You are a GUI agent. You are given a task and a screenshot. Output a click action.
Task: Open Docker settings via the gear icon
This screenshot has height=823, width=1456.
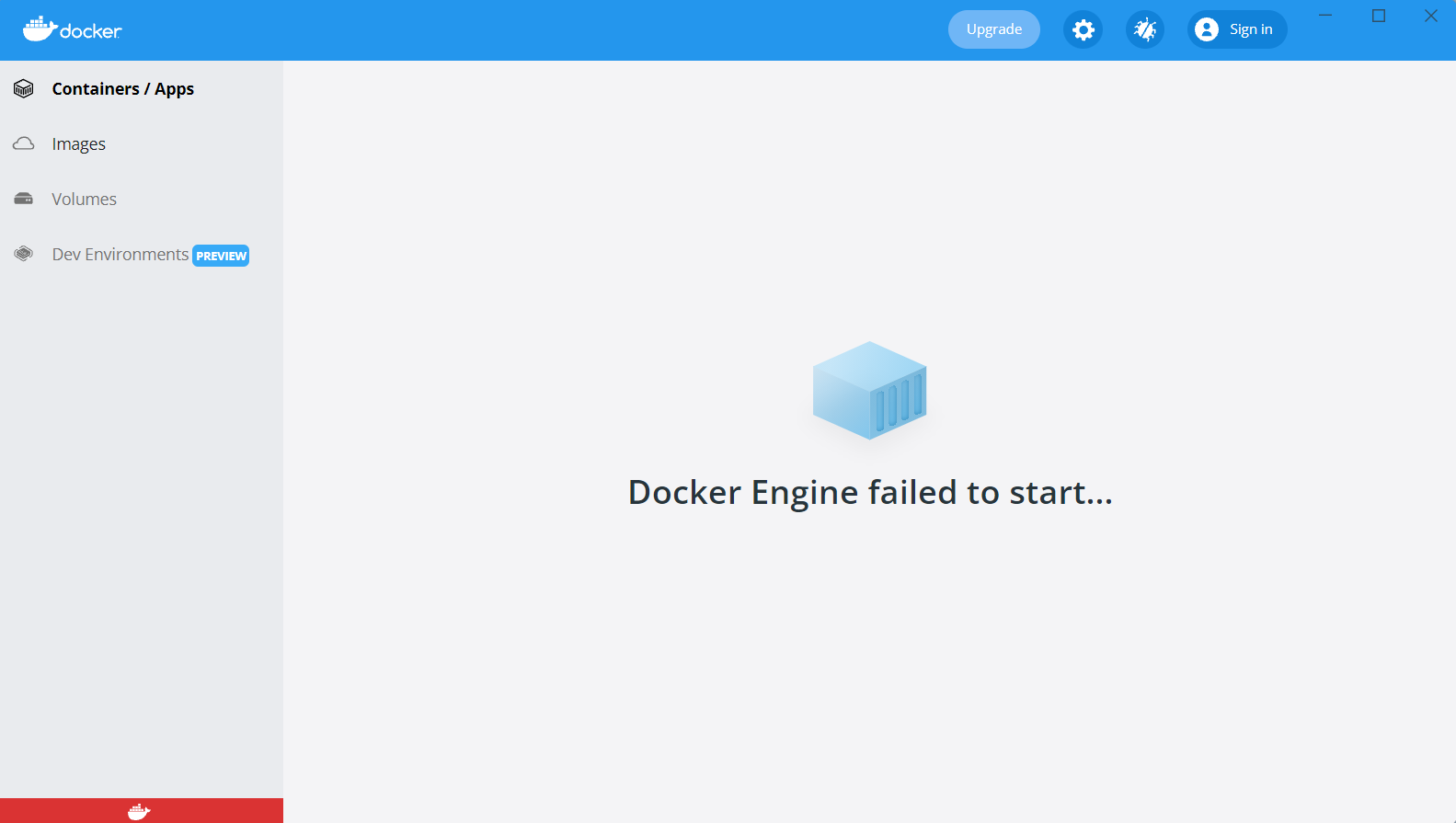click(1083, 29)
